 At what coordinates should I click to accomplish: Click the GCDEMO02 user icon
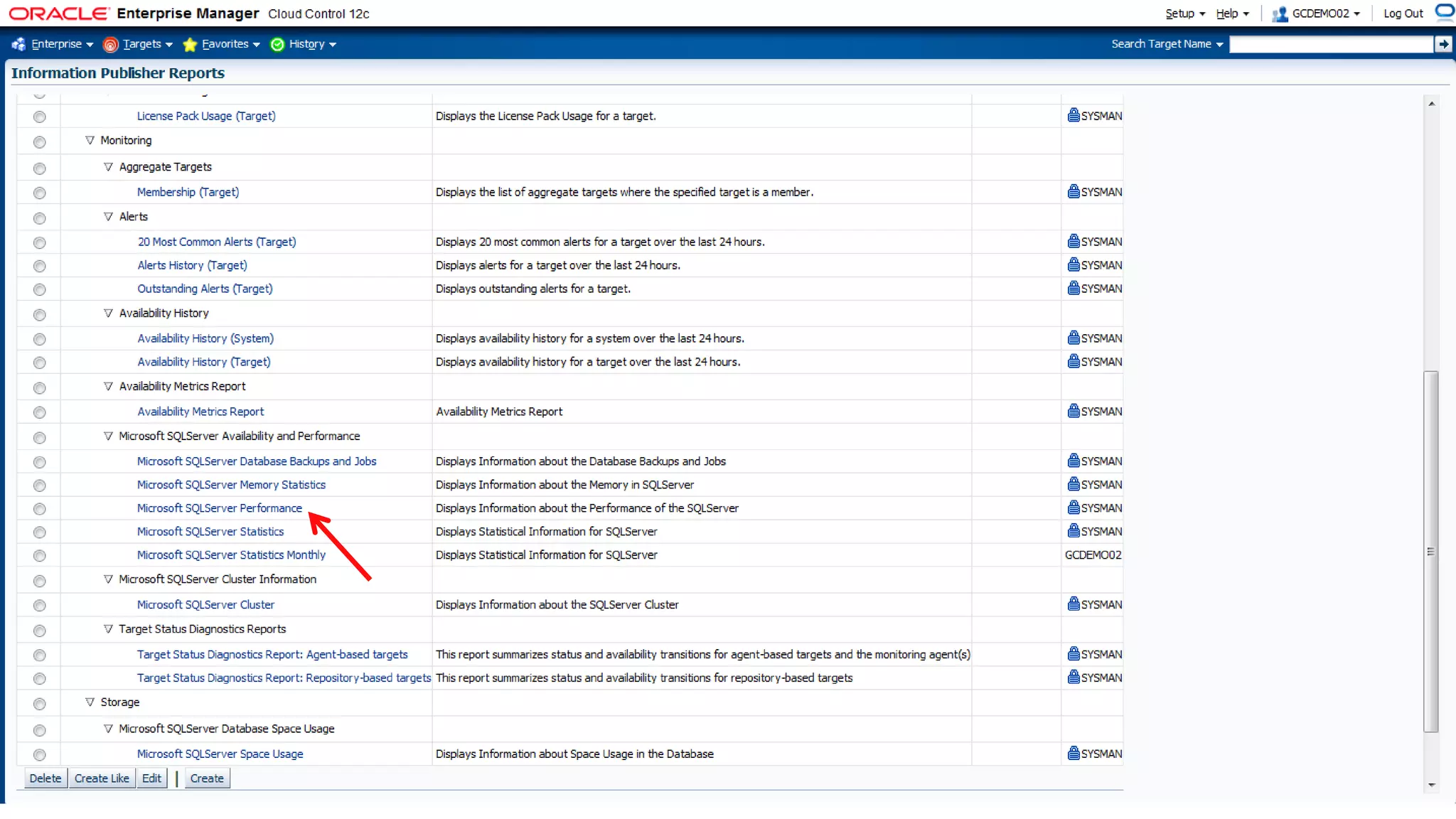pyautogui.click(x=1280, y=14)
